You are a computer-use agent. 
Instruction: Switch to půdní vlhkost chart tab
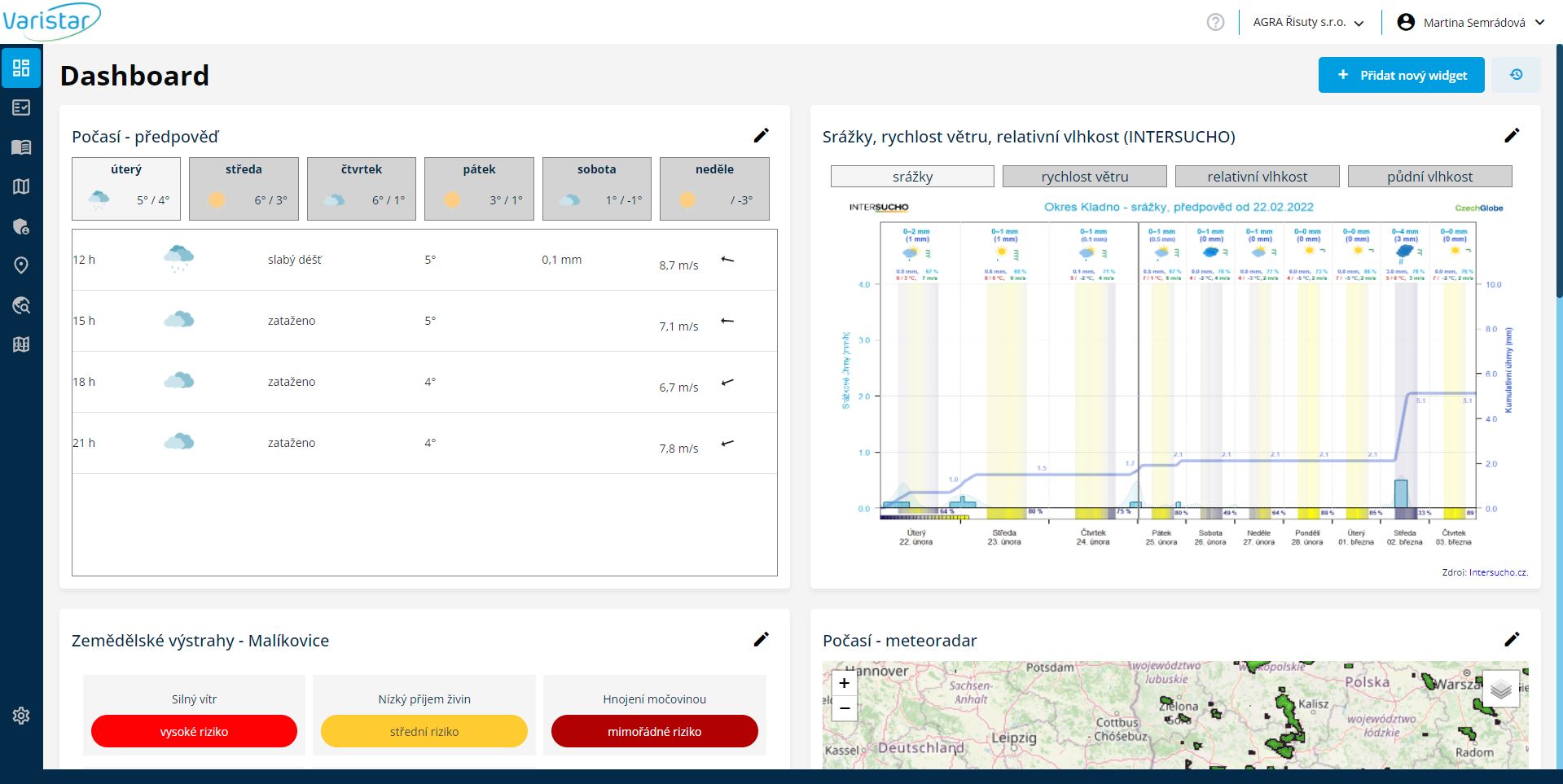tap(1430, 177)
